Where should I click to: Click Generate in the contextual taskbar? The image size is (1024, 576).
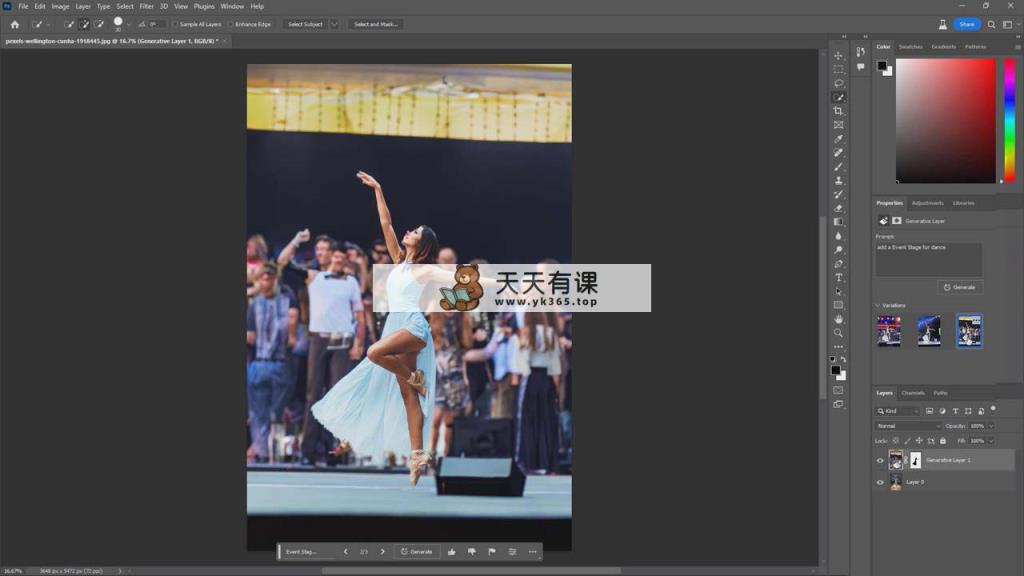click(x=416, y=552)
